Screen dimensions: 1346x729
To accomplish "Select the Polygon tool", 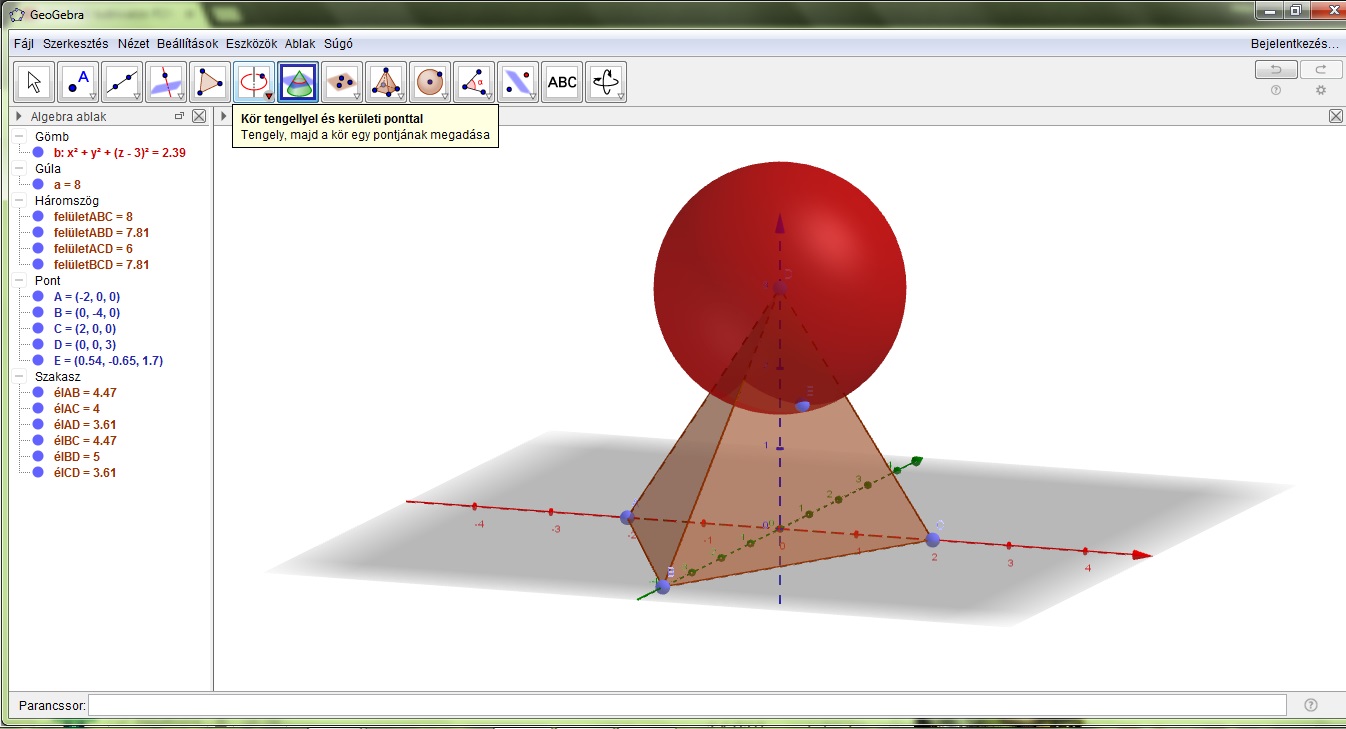I will point(210,82).
